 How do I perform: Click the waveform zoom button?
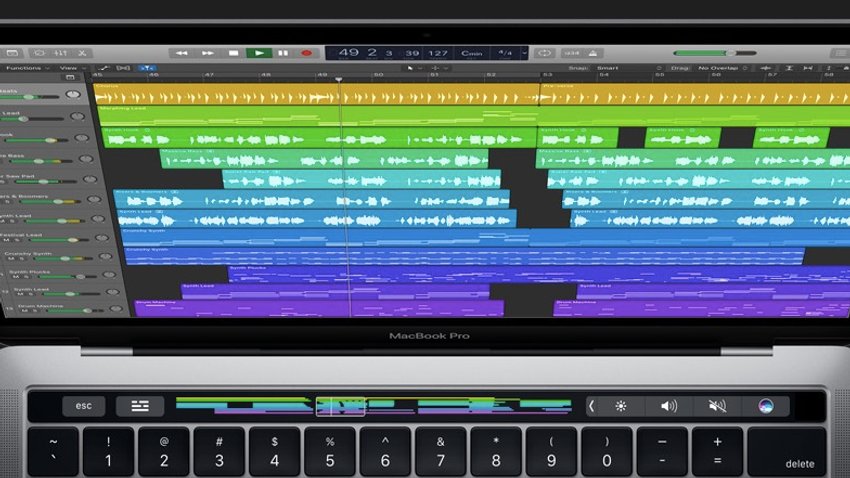tap(765, 68)
